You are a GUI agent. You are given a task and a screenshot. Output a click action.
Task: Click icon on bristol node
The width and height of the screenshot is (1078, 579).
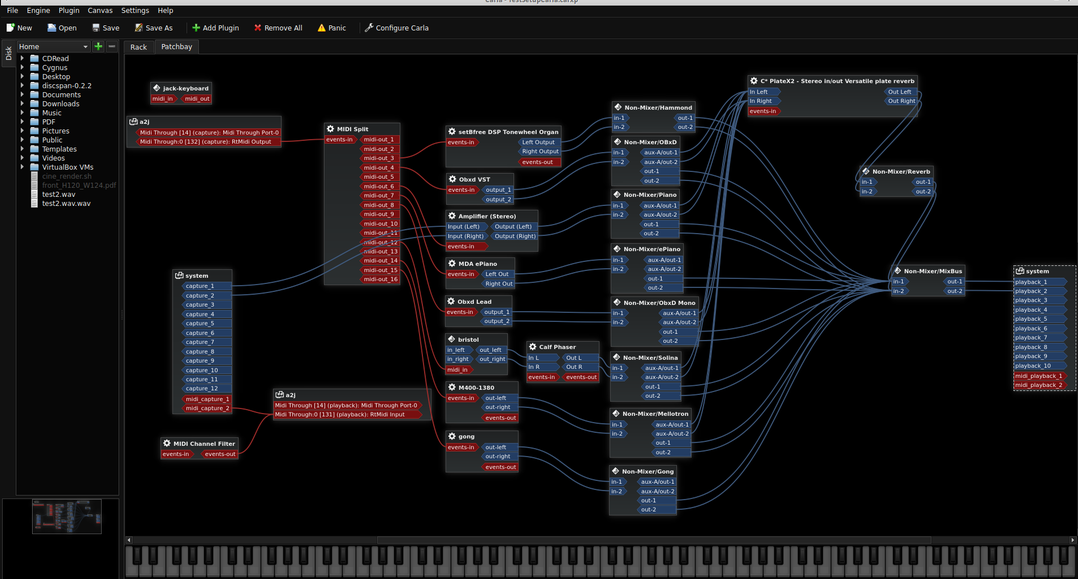[452, 339]
